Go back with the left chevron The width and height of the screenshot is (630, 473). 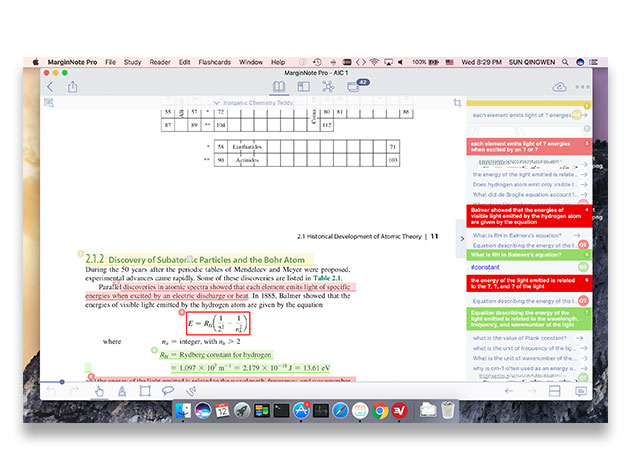50,87
